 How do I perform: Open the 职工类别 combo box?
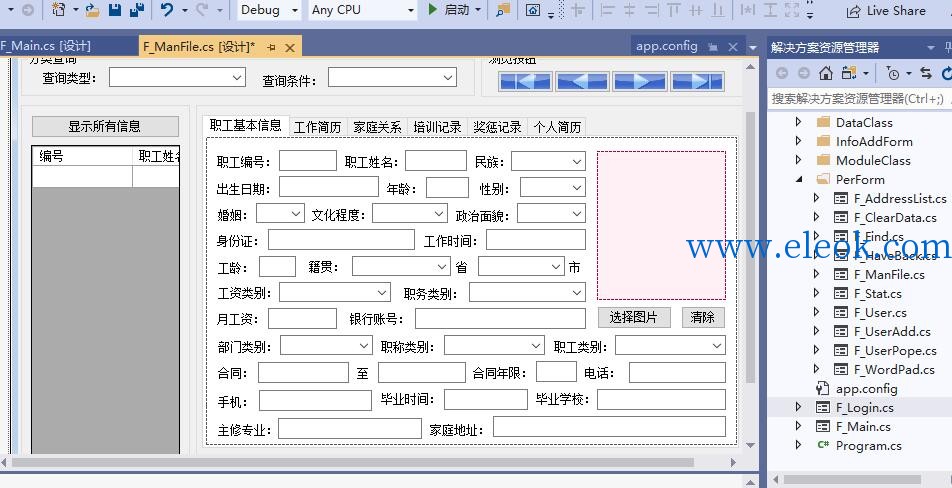point(717,345)
